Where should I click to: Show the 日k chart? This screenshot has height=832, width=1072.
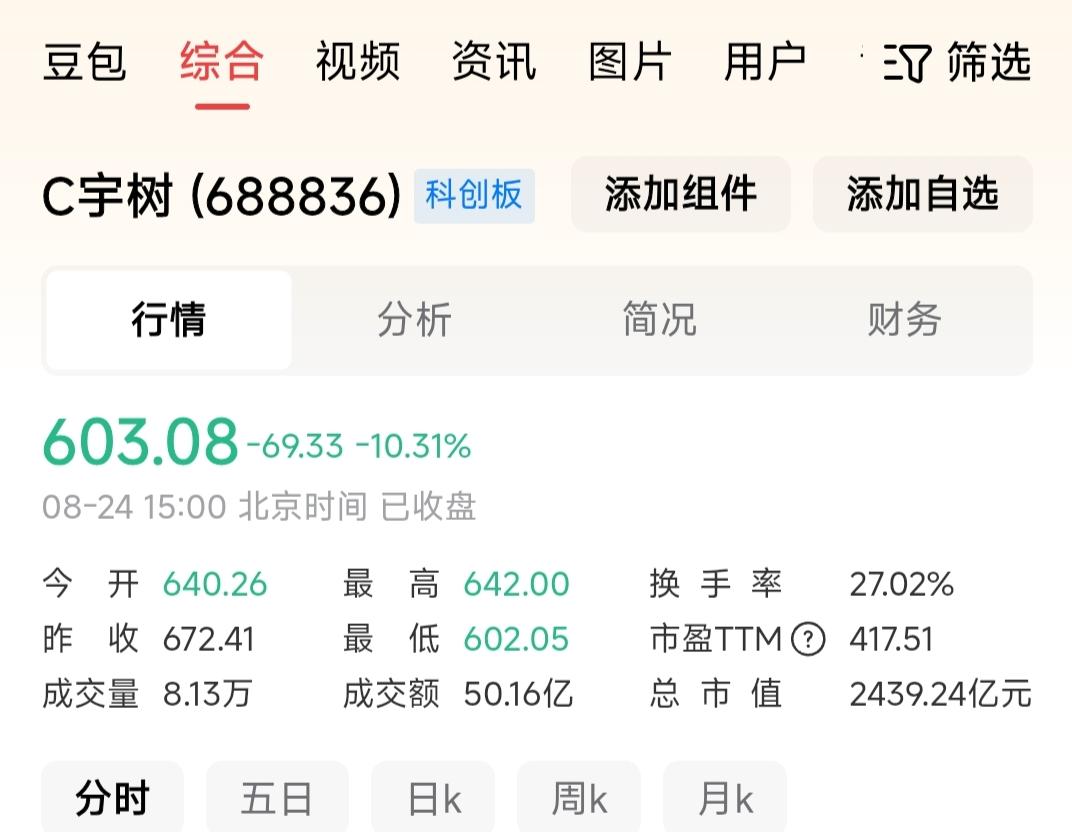[x=433, y=798]
